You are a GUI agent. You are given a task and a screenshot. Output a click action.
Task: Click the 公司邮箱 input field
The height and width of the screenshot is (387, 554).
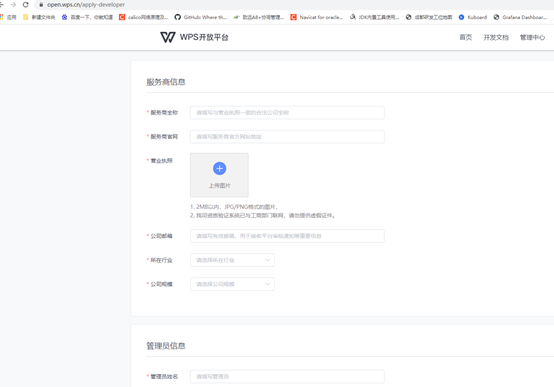coord(287,236)
